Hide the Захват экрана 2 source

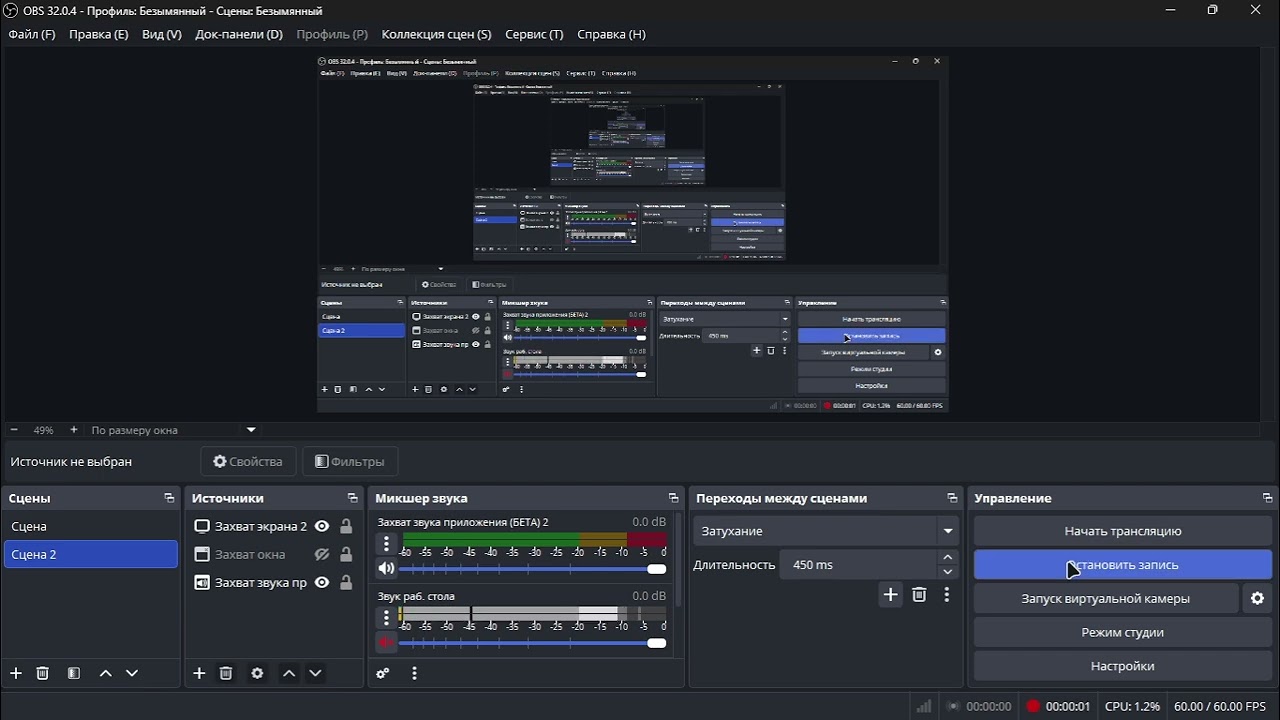(322, 526)
